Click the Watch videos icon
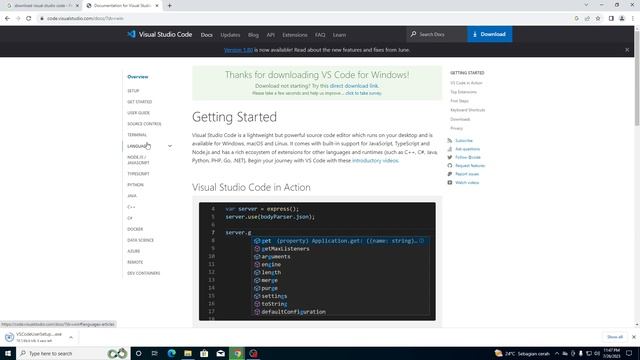Screen dimensions: 640x360 pos(450,182)
